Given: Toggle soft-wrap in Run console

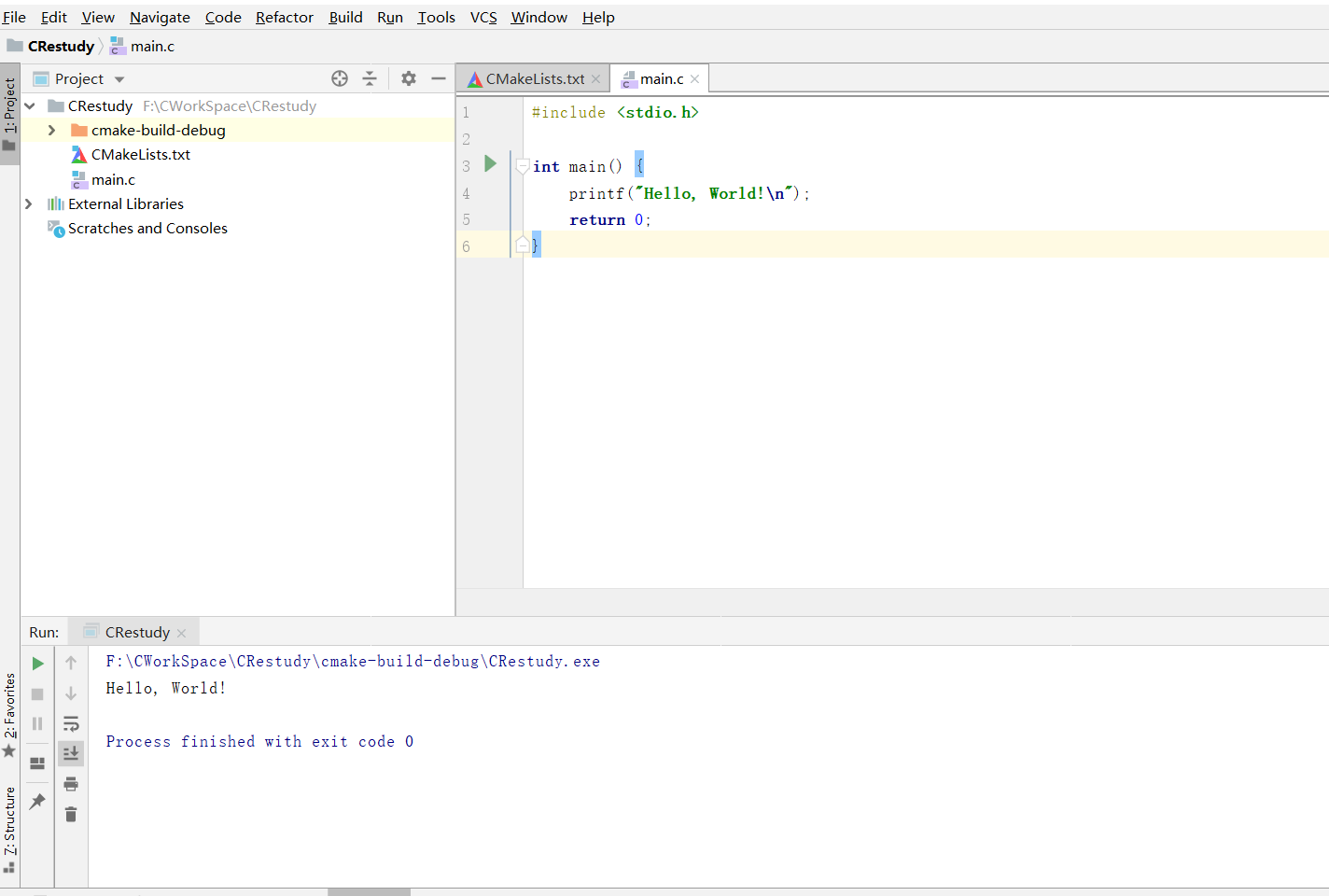Looking at the screenshot, I should [x=71, y=723].
